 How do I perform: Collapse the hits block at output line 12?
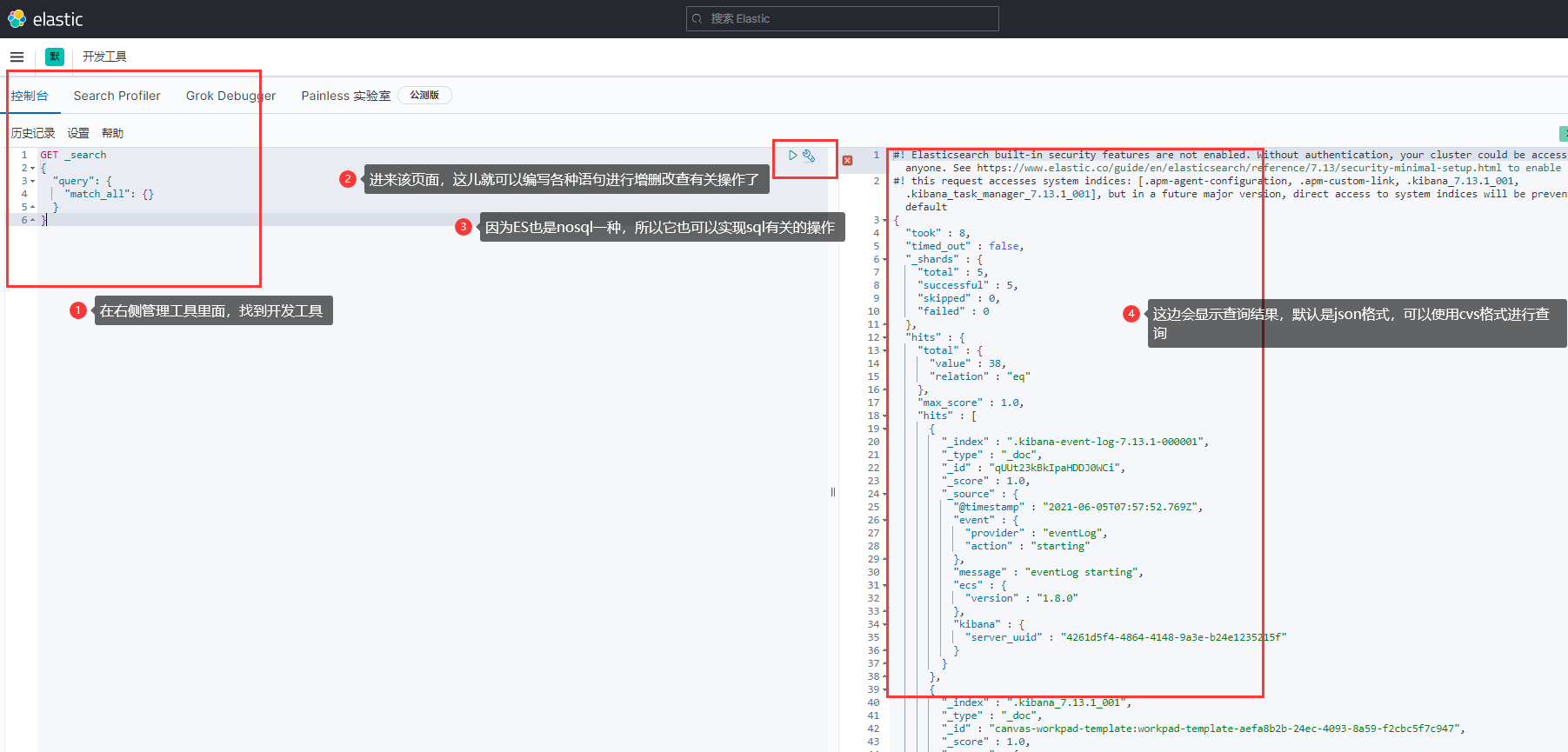point(885,338)
